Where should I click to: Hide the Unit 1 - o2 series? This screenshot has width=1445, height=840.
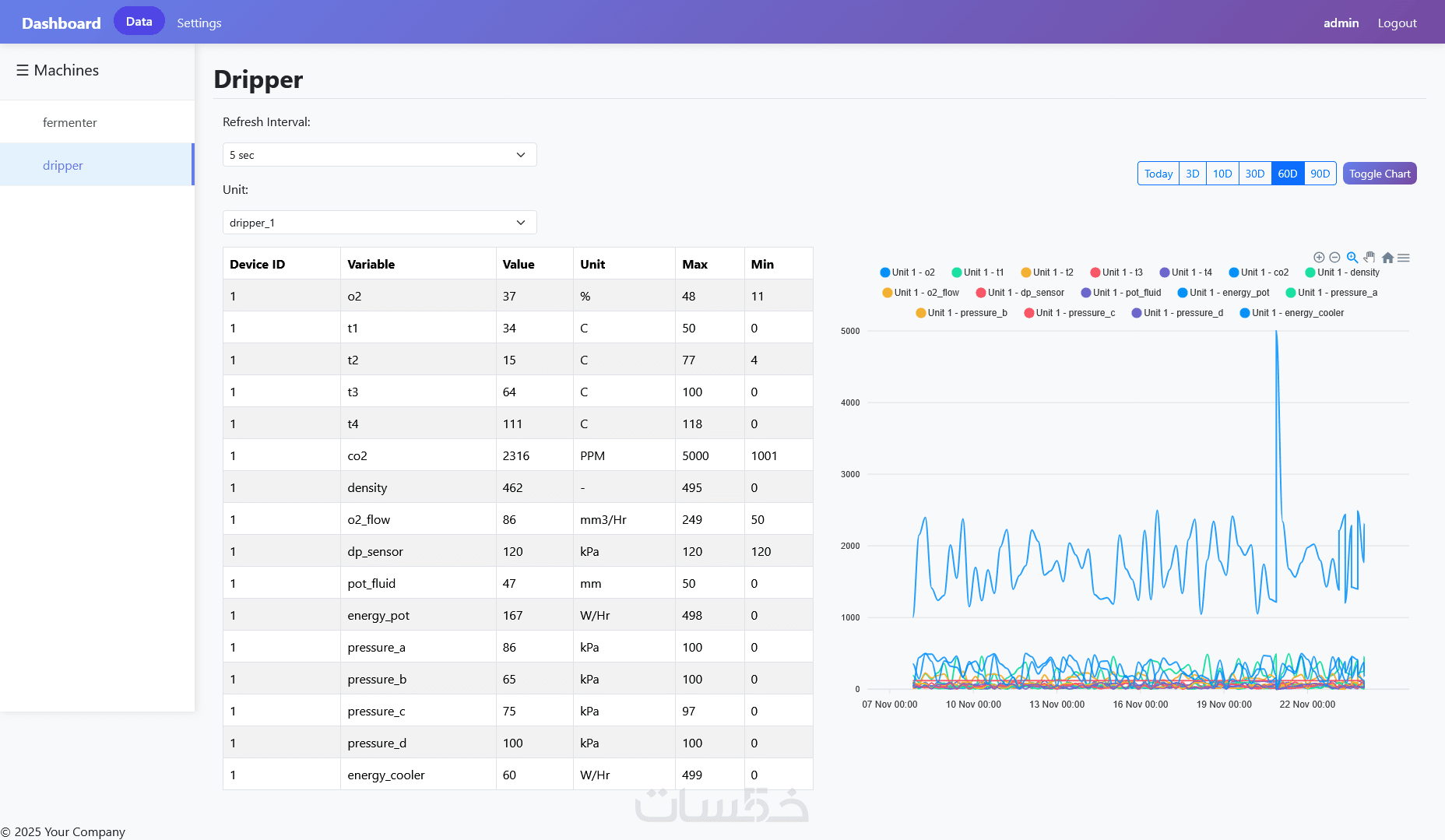pos(908,272)
